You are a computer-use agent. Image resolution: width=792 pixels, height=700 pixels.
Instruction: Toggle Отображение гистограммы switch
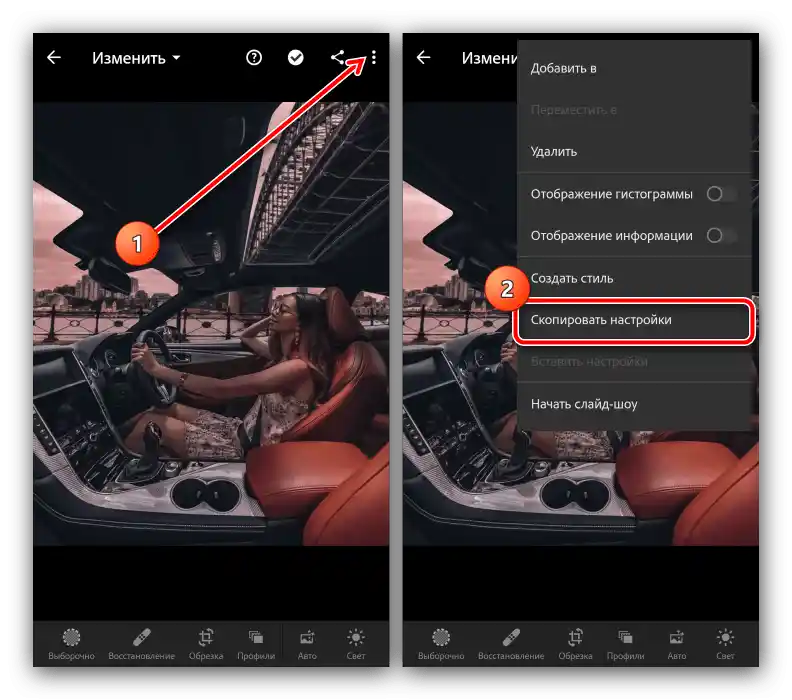tap(722, 194)
